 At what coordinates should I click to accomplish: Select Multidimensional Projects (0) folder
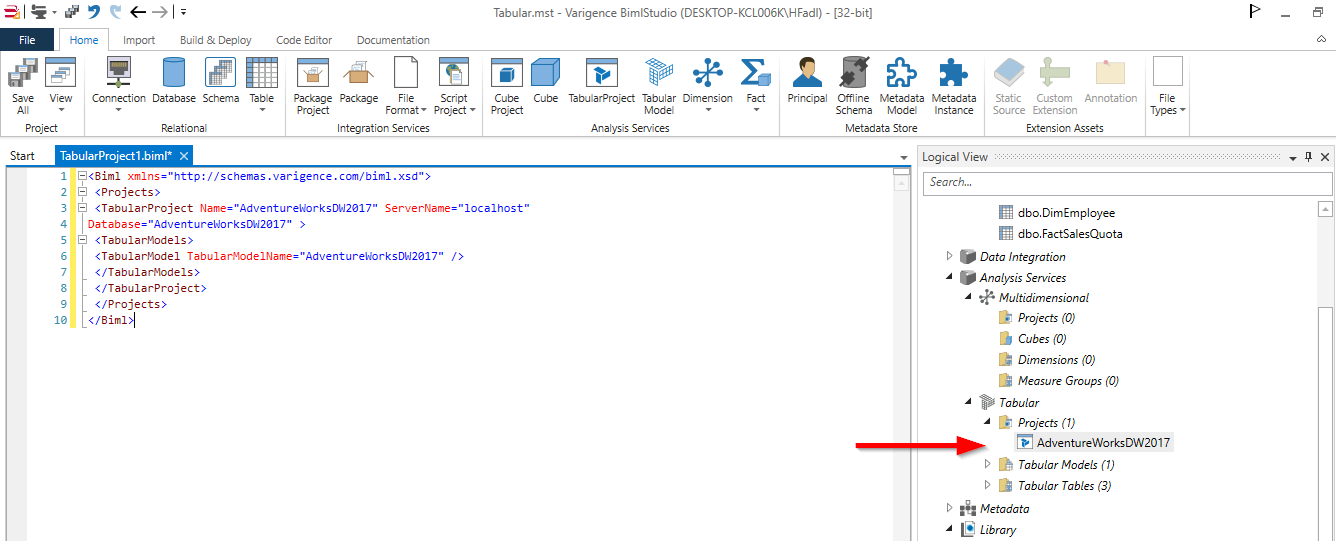(x=1046, y=318)
